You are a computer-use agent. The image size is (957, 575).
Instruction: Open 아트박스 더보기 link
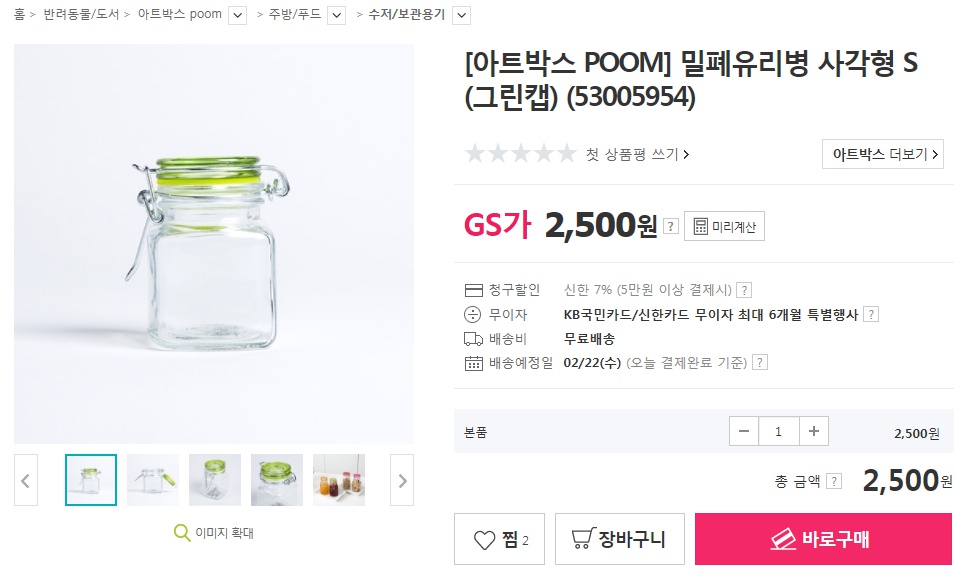(x=882, y=154)
